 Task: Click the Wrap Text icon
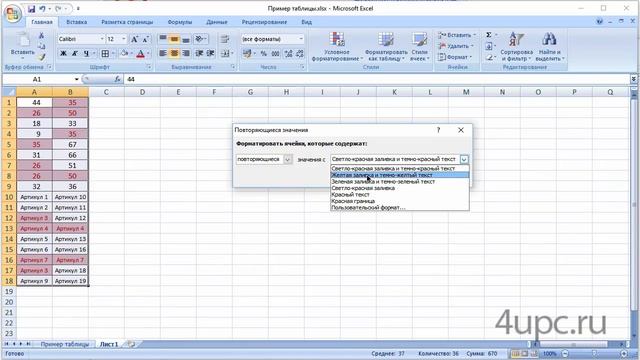tap(225, 39)
